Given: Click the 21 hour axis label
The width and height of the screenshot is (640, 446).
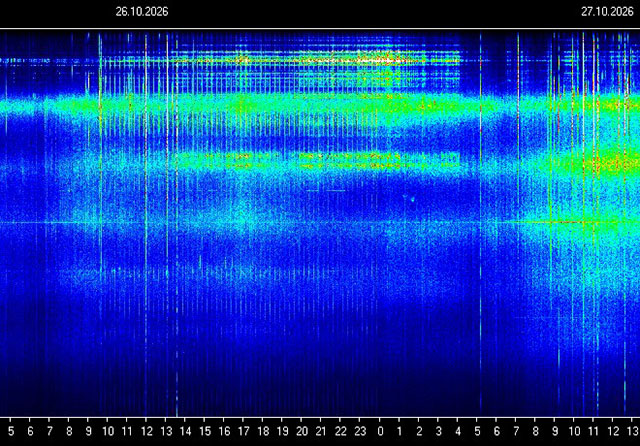Looking at the screenshot, I should (321, 431).
